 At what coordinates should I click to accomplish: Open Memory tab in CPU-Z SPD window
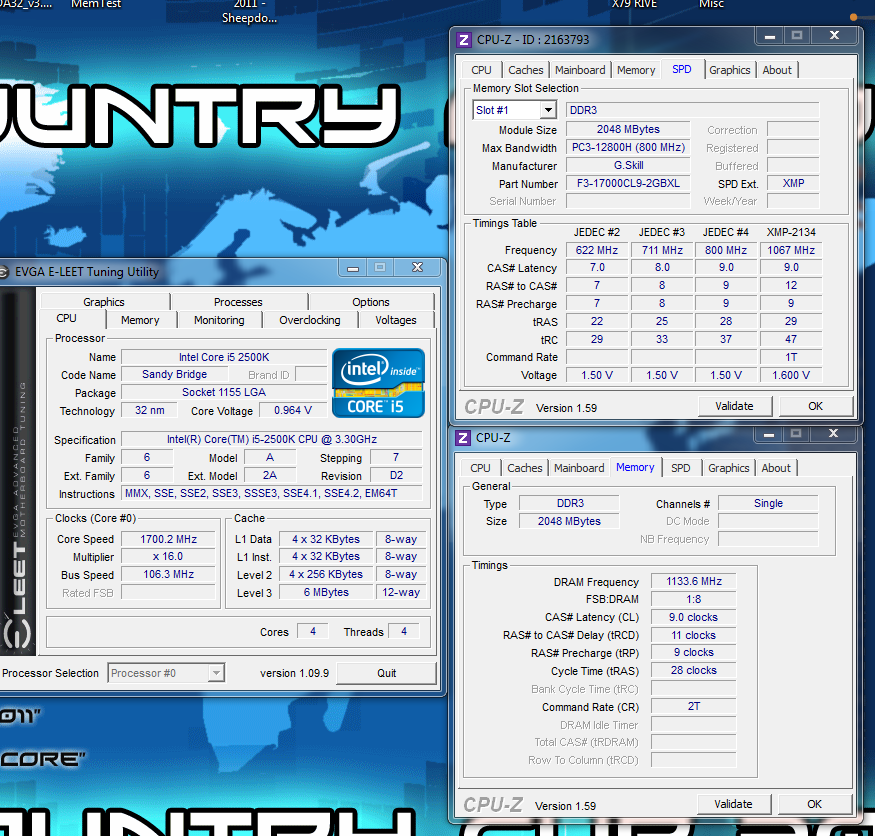pos(636,70)
